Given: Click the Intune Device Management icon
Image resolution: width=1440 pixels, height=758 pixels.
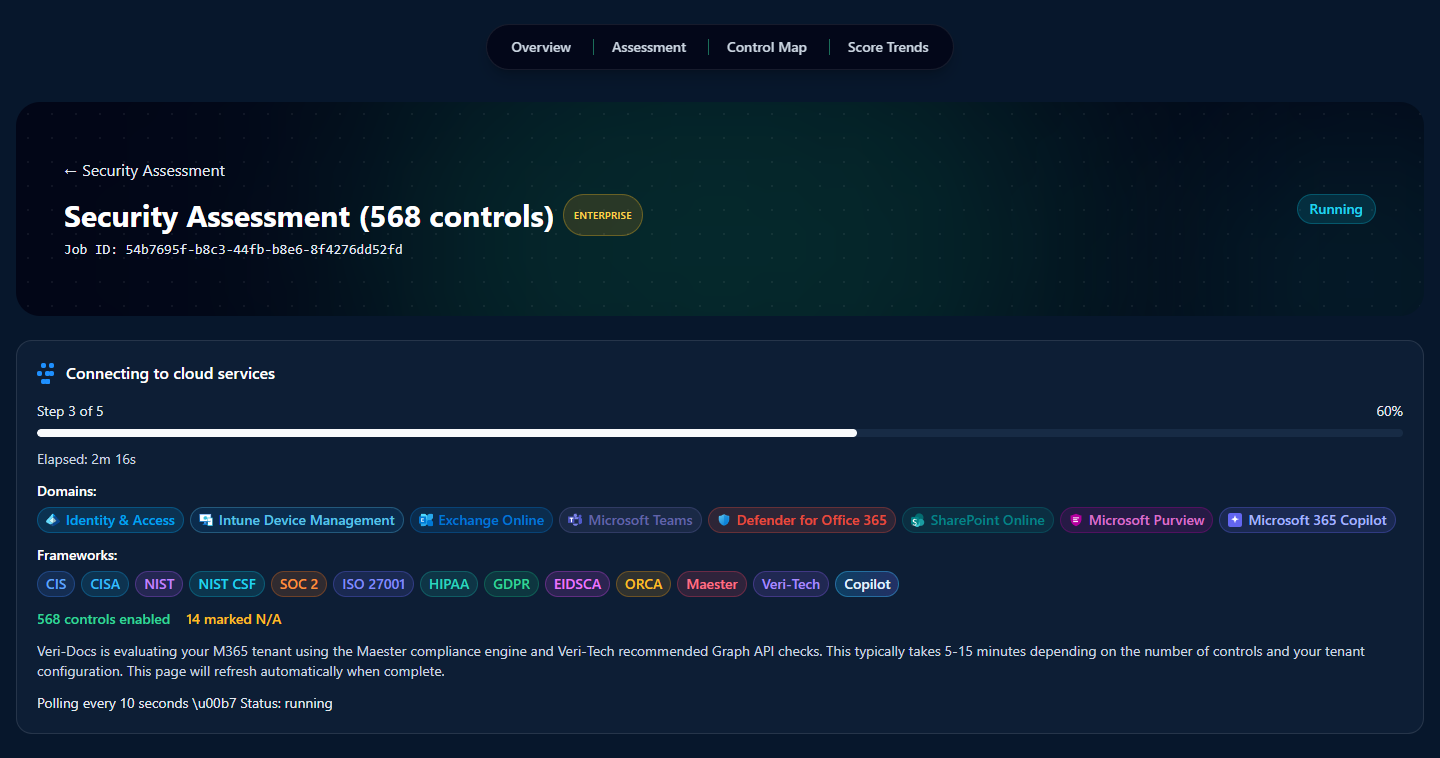Looking at the screenshot, I should (205, 520).
